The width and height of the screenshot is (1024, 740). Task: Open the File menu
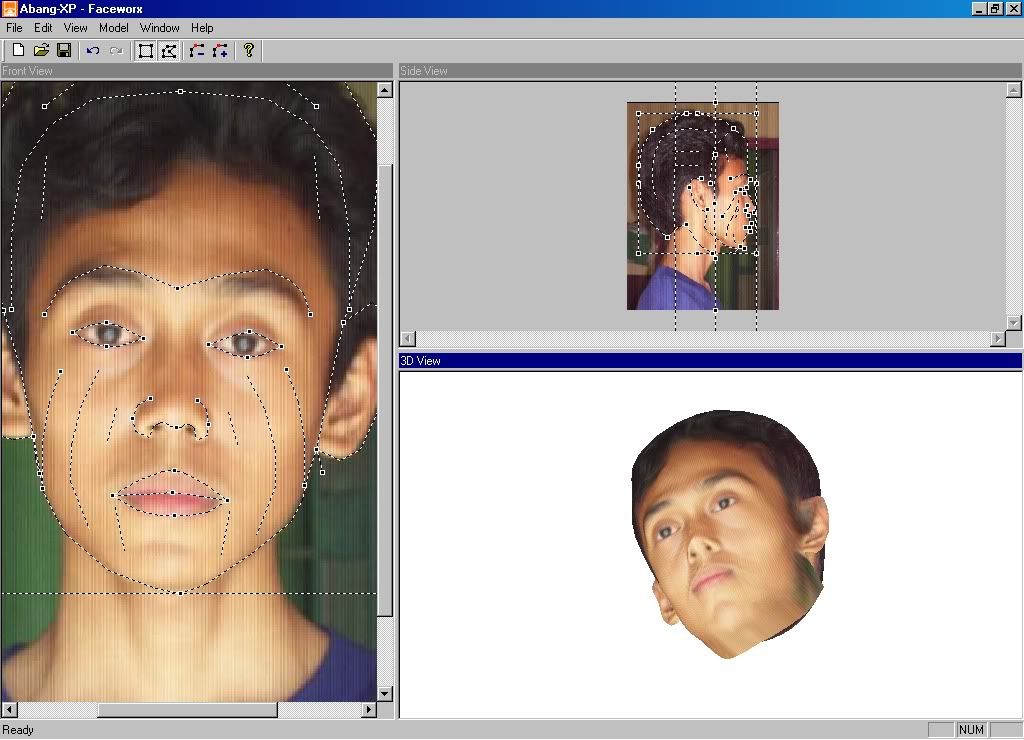coord(14,28)
